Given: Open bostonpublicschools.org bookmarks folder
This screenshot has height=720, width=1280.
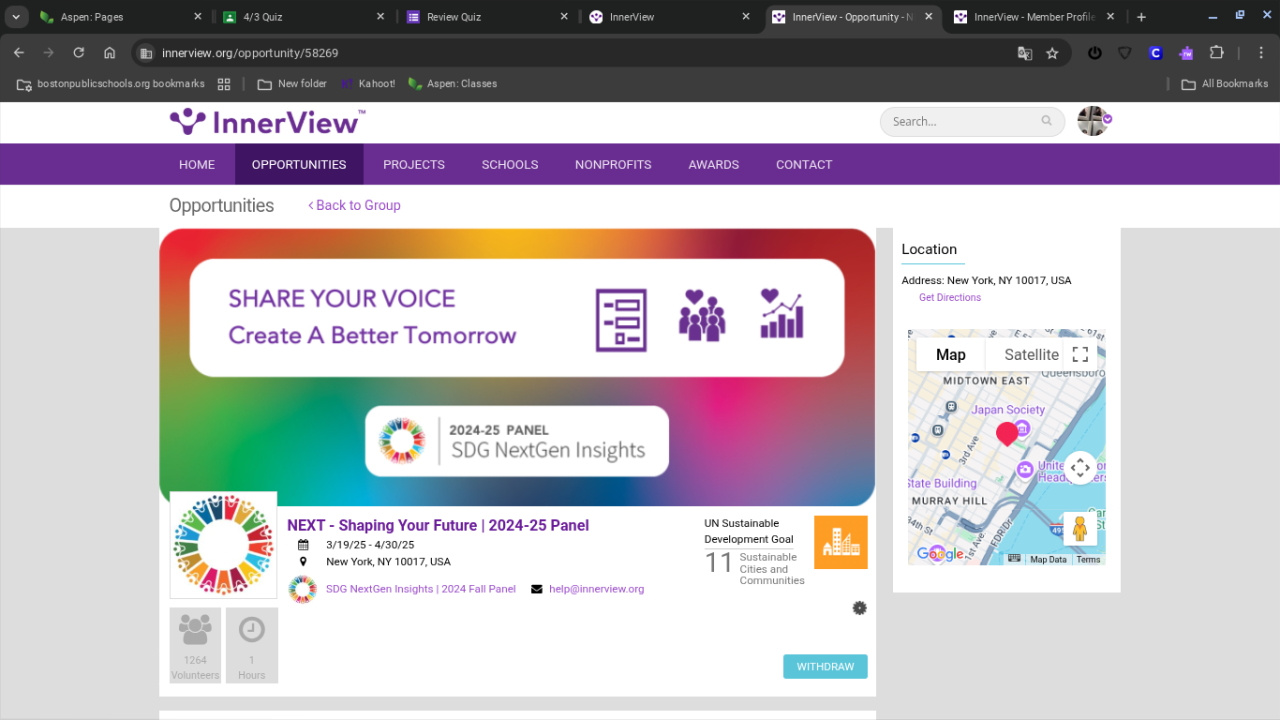Looking at the screenshot, I should click(x=111, y=84).
